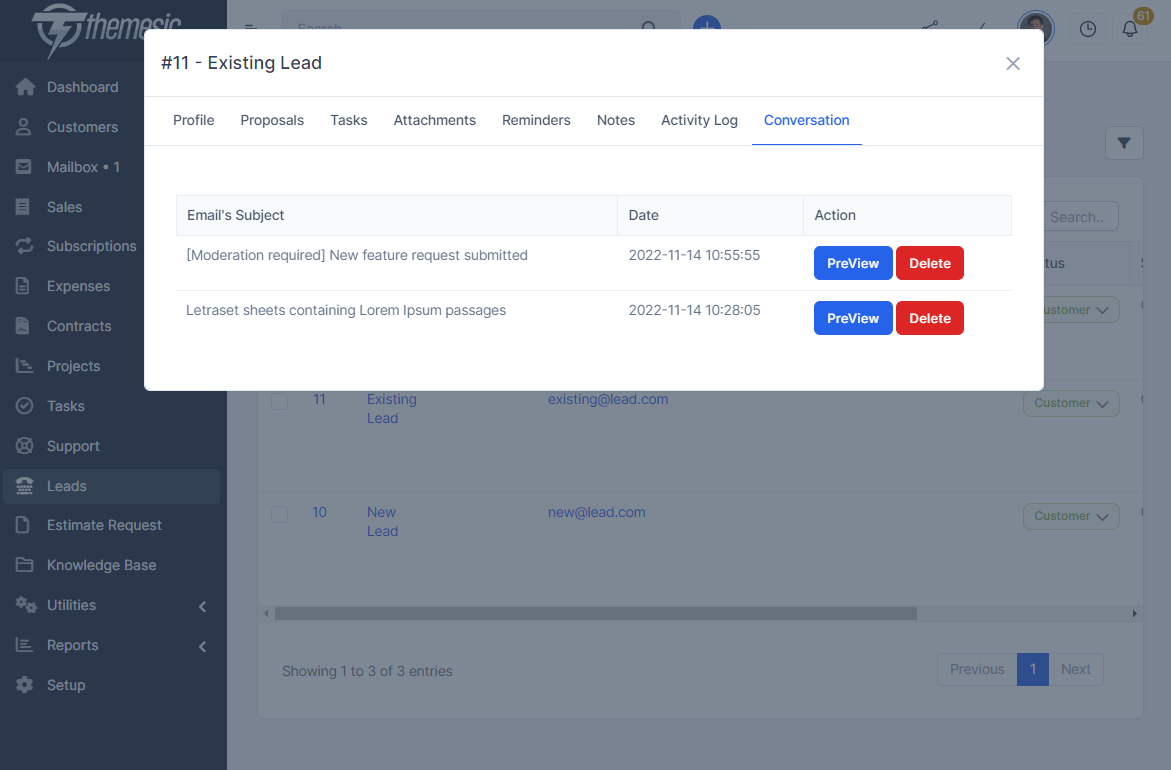Open the Proposals tab
The width and height of the screenshot is (1171, 770).
point(272,120)
